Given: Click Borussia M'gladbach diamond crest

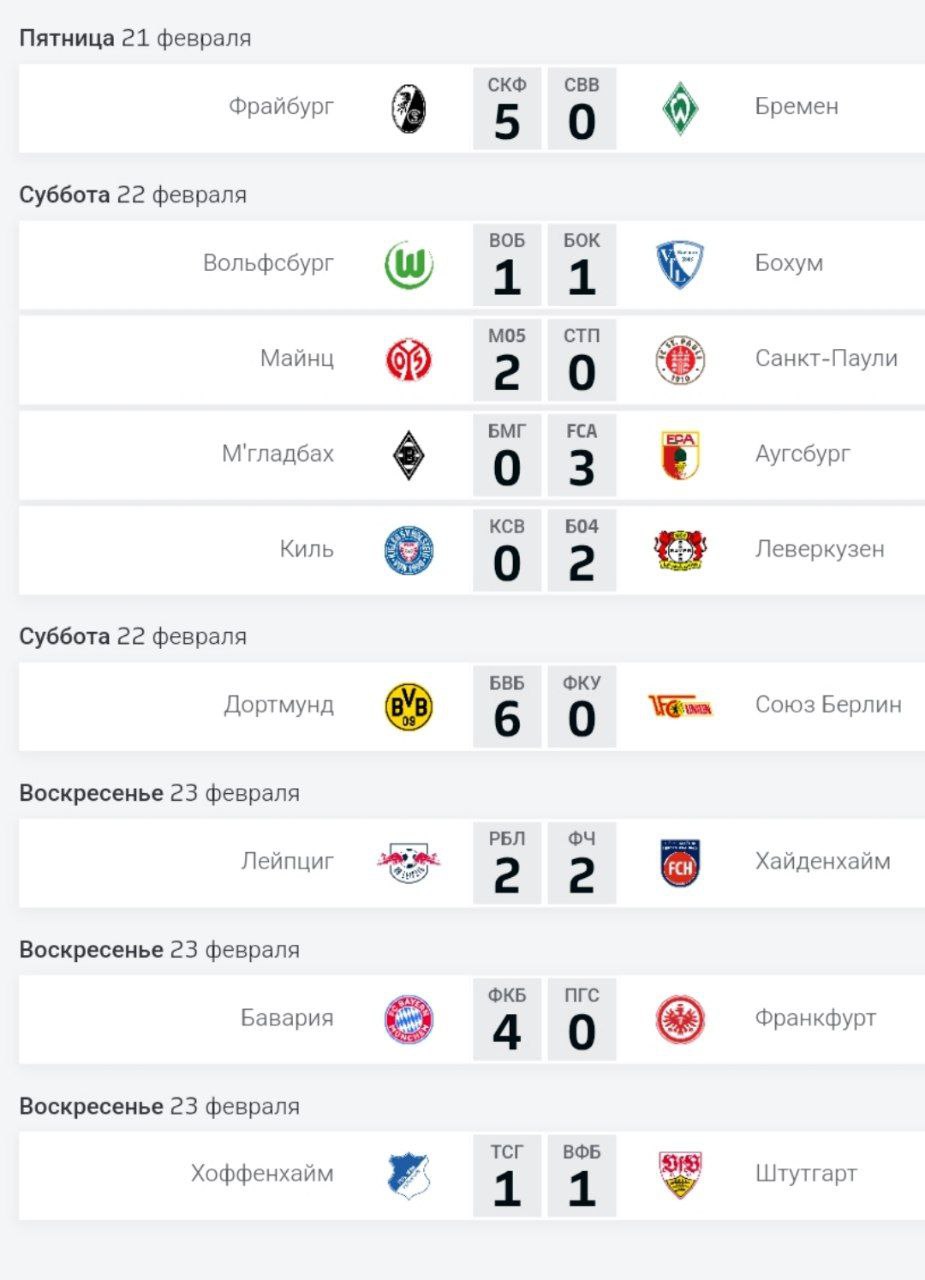Looking at the screenshot, I should click(x=408, y=456).
